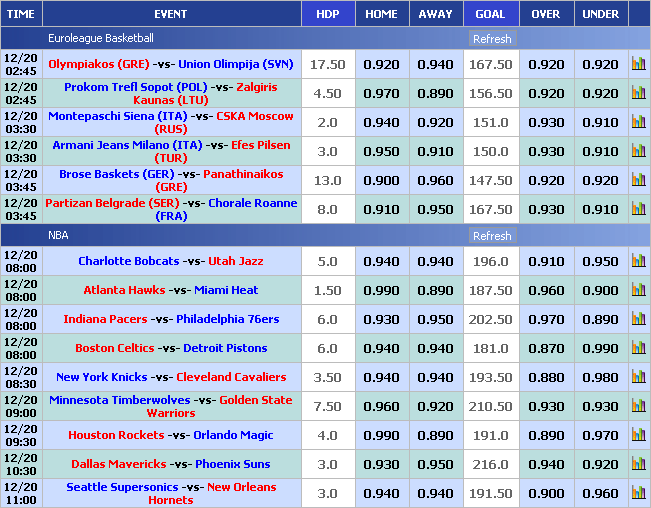Viewport: 651px width, 508px height.
Task: Click the HDP column header
Action: 327,14
